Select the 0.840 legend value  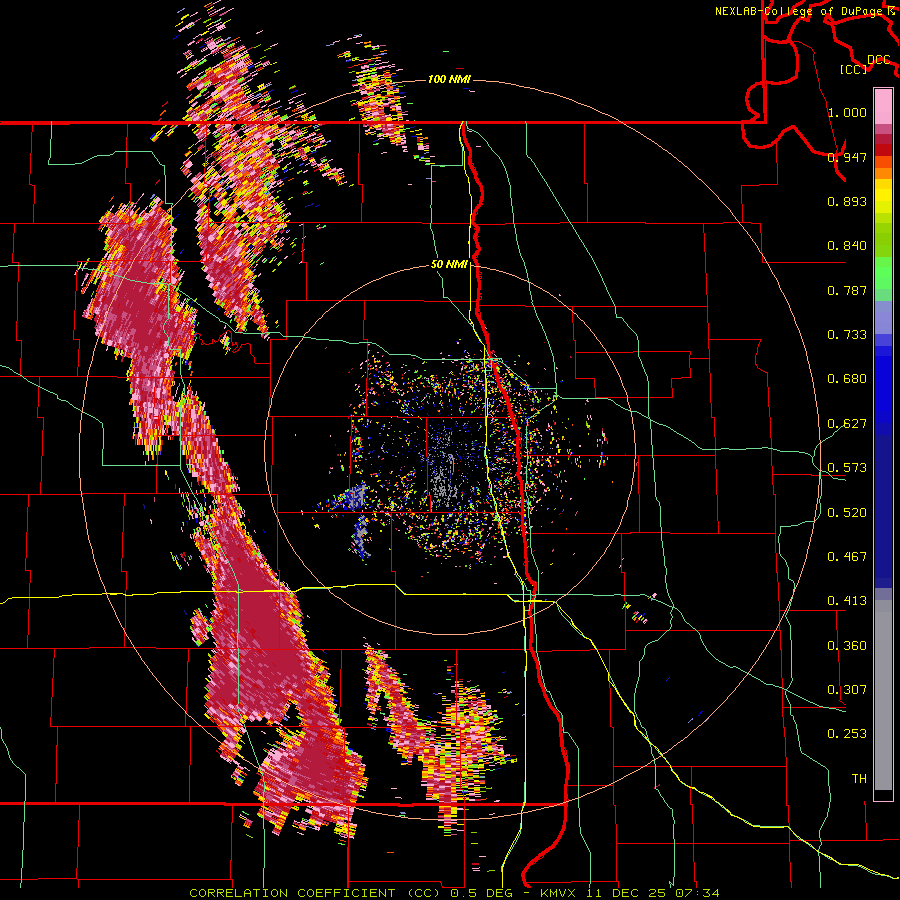click(x=847, y=246)
